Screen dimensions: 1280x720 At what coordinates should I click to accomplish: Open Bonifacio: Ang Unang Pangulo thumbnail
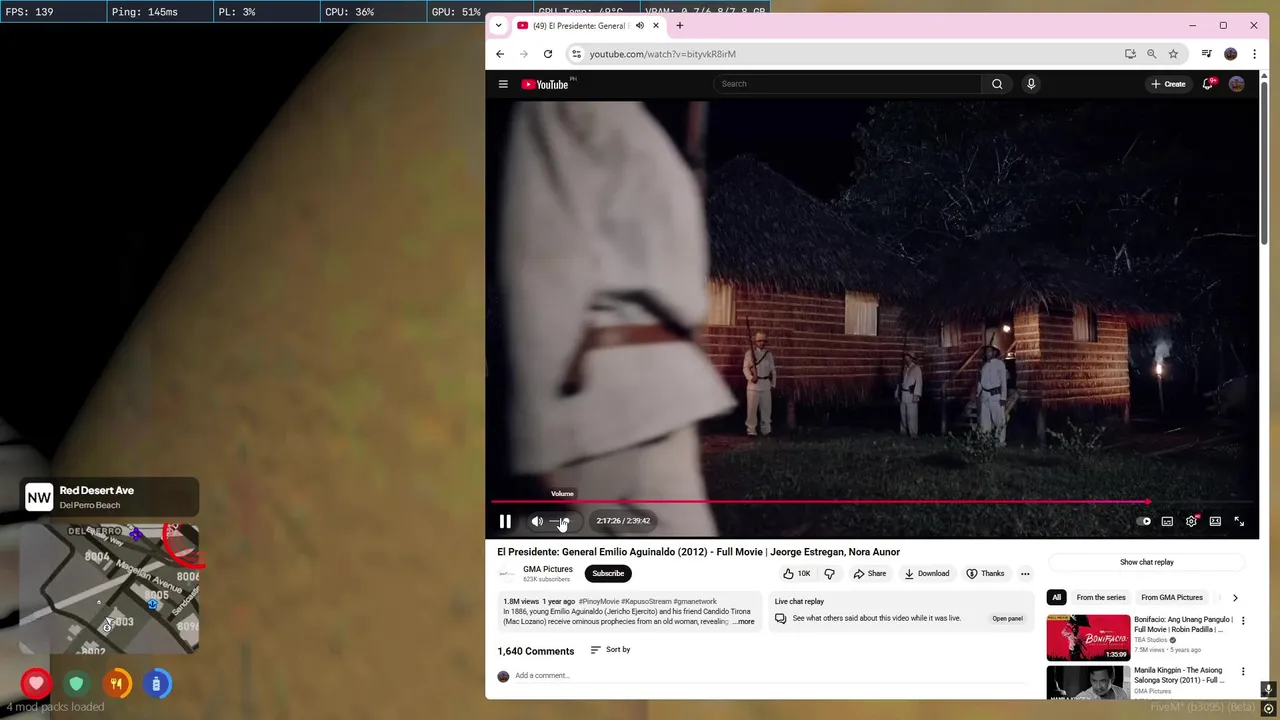tap(1088, 638)
